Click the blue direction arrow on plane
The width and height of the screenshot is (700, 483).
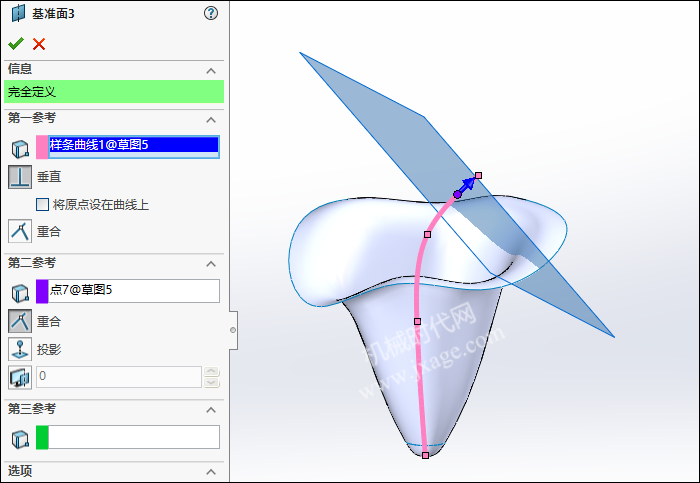point(467,184)
